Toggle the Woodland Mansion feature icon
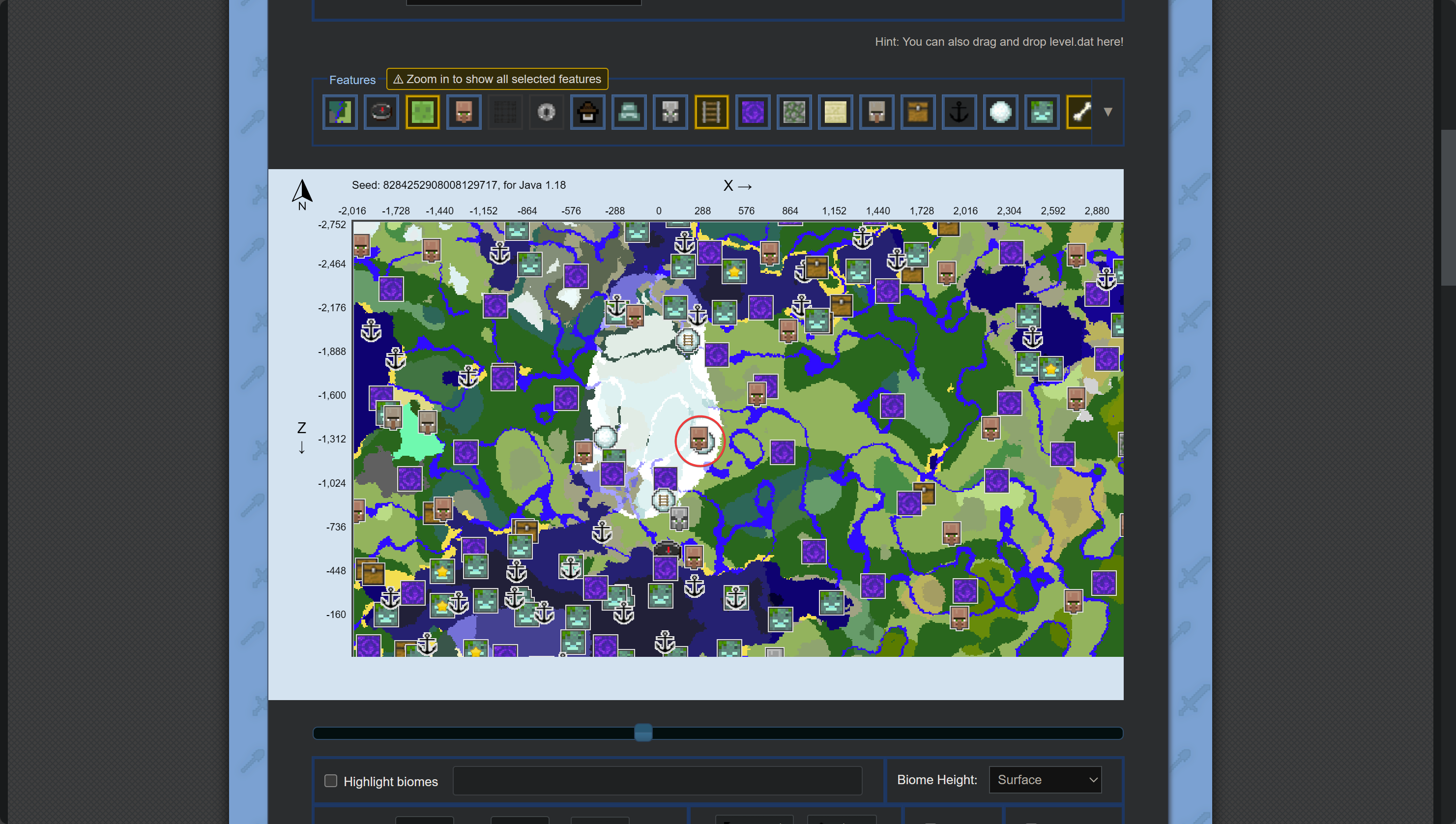Image resolution: width=1456 pixels, height=824 pixels. point(670,112)
